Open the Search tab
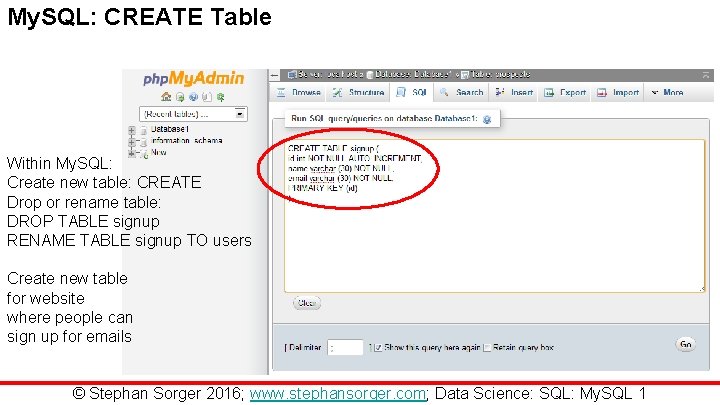The height and width of the screenshot is (405, 720). point(461,93)
